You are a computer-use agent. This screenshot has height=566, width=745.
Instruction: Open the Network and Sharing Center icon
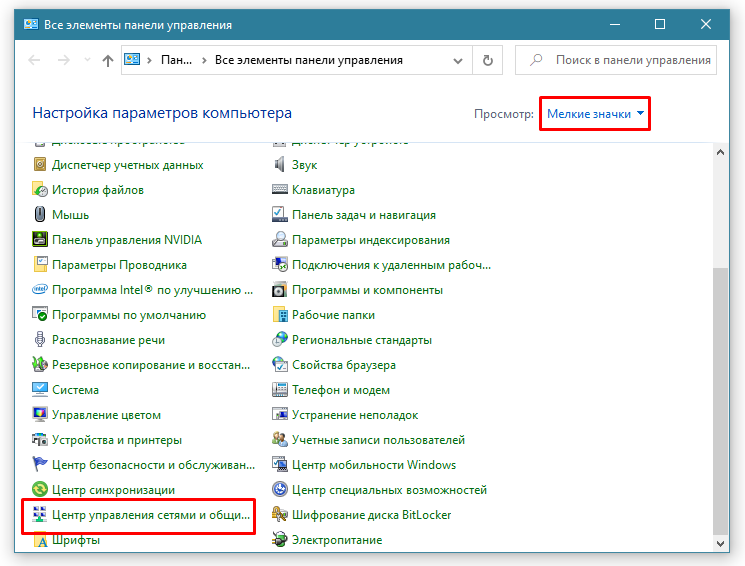click(40, 515)
